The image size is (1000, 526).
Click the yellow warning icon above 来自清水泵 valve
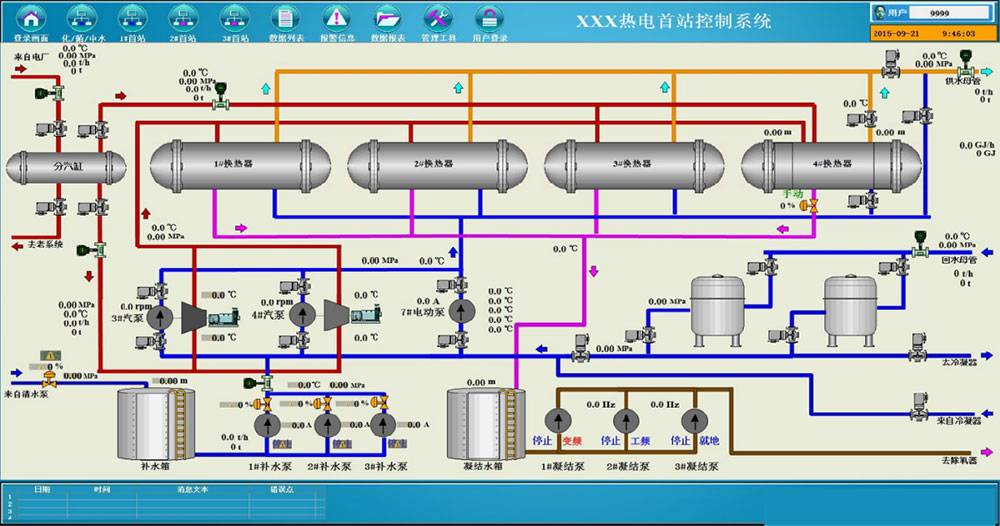click(x=50, y=356)
